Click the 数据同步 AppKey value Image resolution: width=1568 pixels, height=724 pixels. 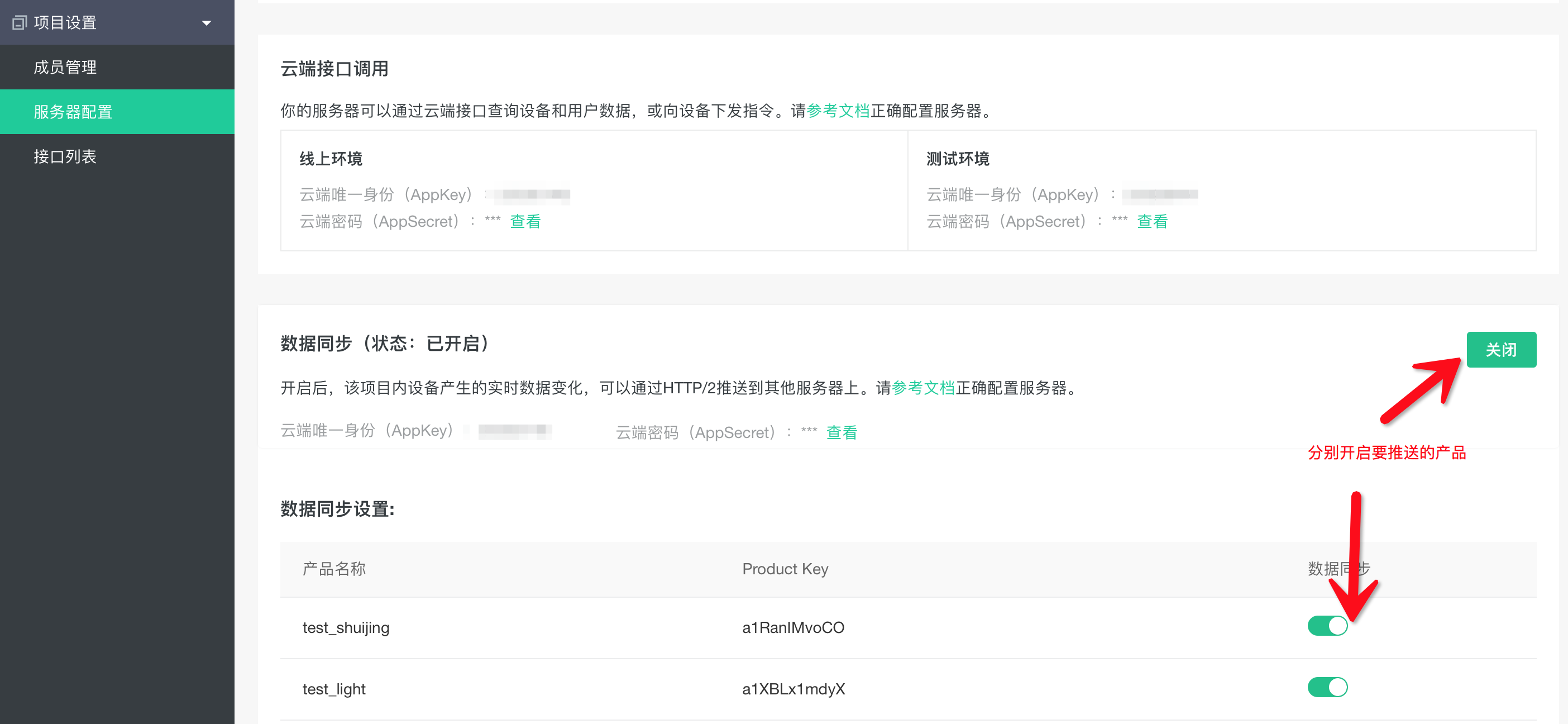pyautogui.click(x=514, y=431)
